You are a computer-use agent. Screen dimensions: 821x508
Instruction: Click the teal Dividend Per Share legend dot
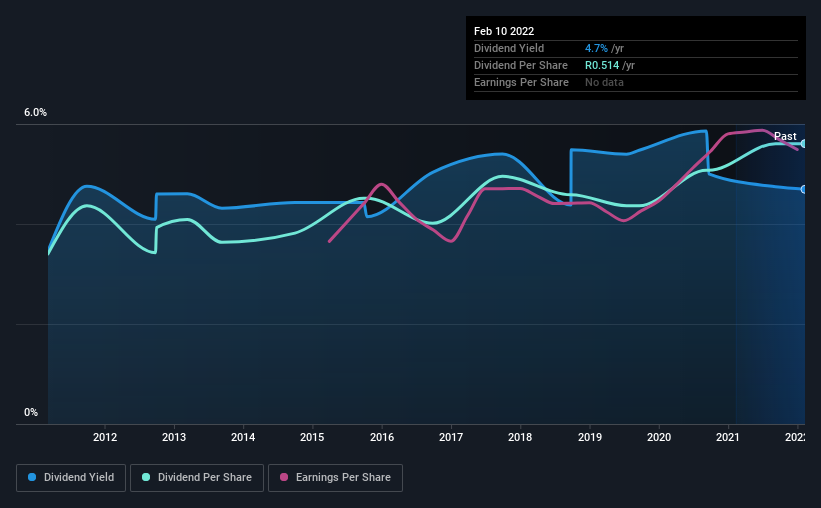click(x=146, y=477)
